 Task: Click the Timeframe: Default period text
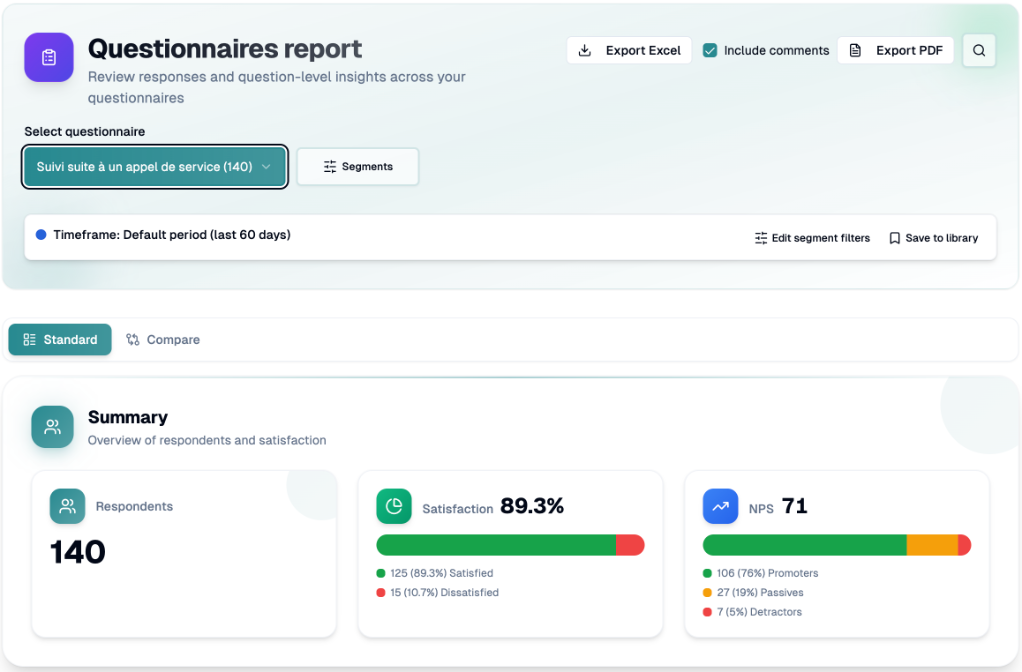point(172,235)
